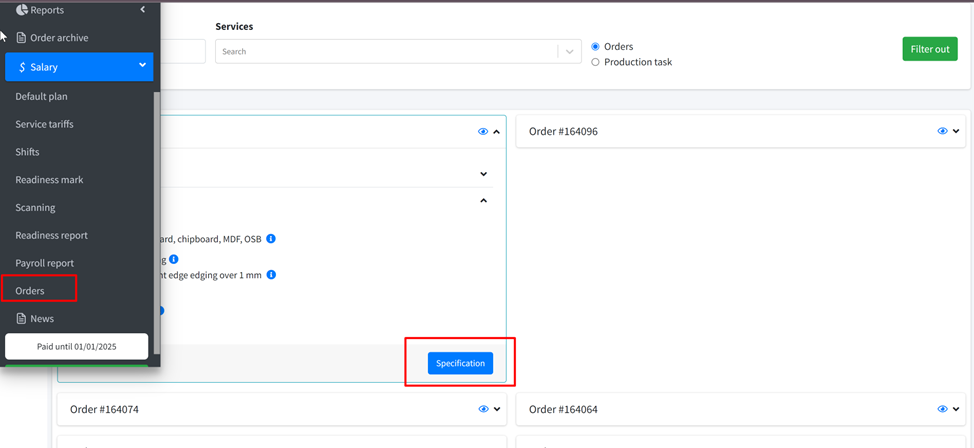Viewport: 974px width, 448px height.
Task: Click the green Filter out button
Action: point(929,49)
